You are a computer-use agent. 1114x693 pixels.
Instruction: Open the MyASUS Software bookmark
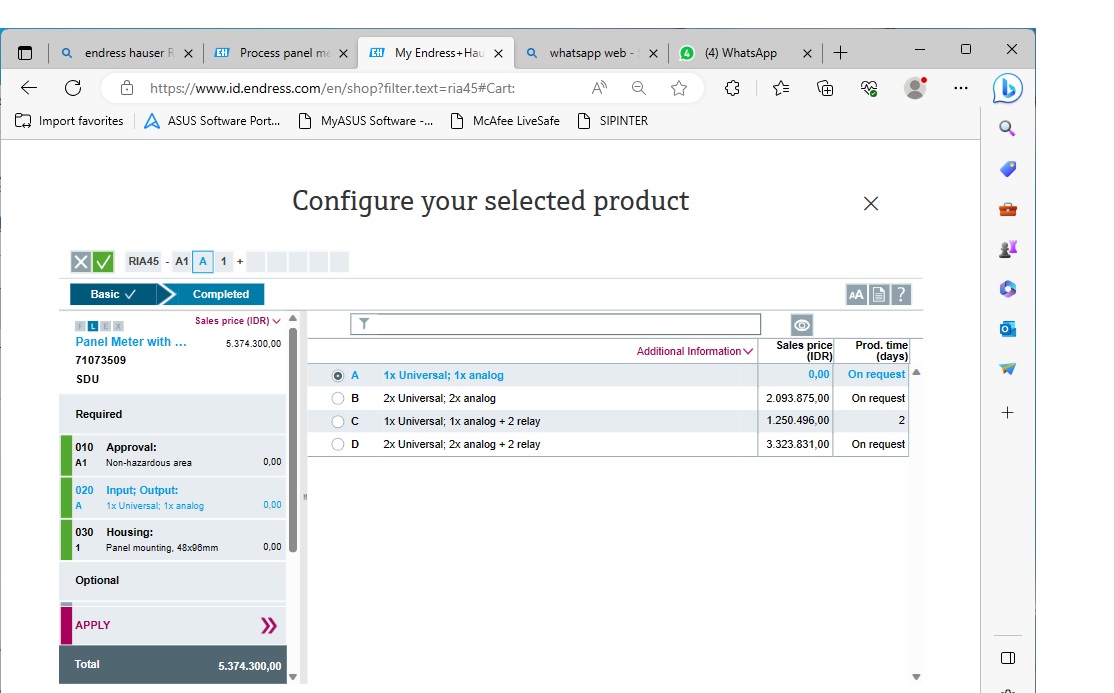click(365, 121)
